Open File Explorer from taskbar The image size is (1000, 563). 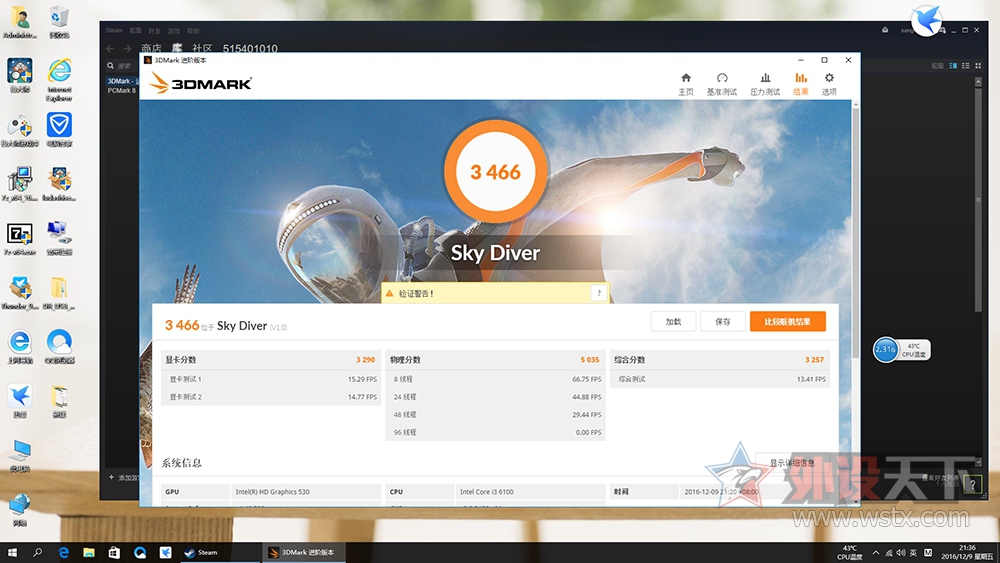(89, 552)
